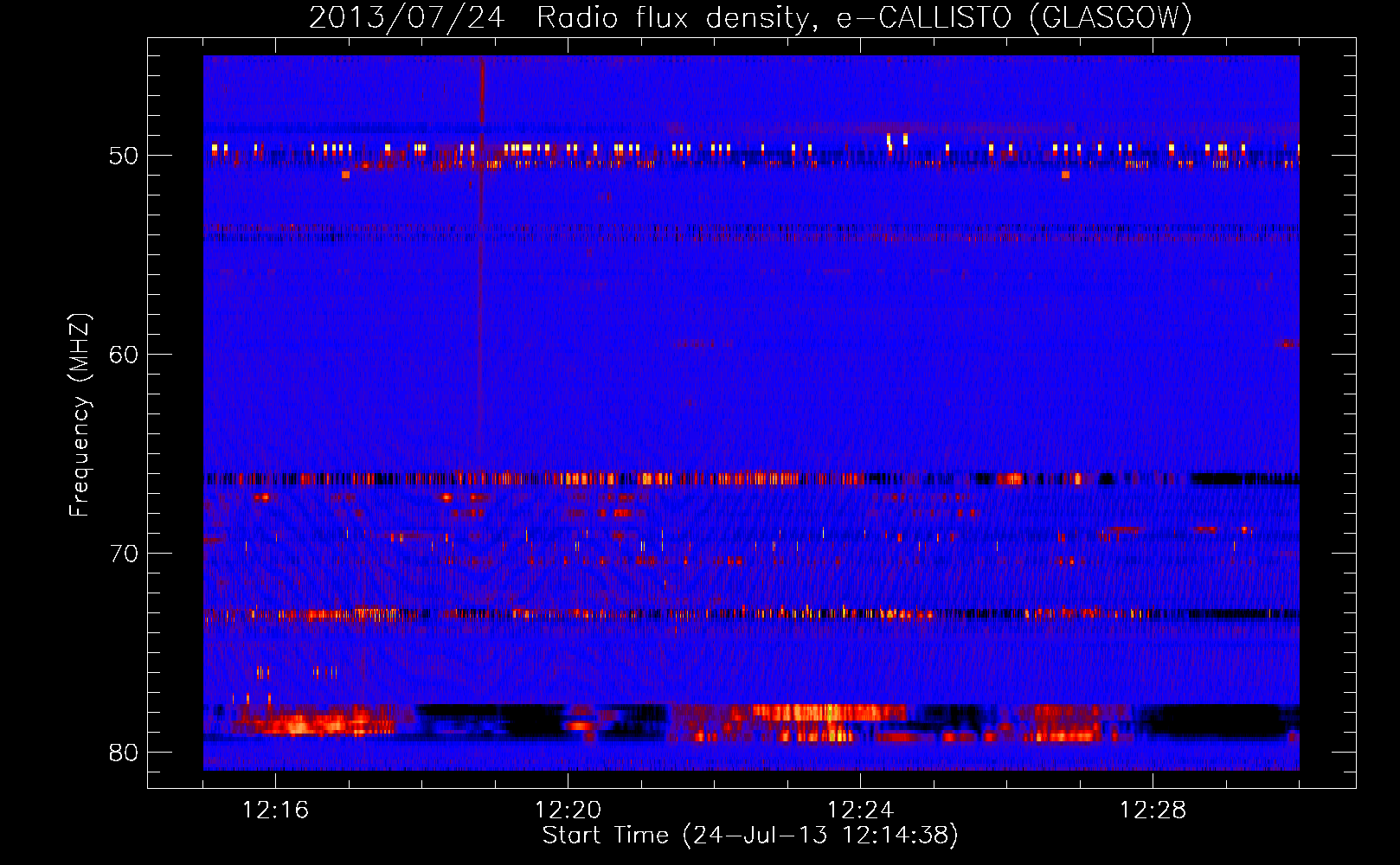
Task: Click the 12:28 time tick label
Action: pyautogui.click(x=1153, y=811)
